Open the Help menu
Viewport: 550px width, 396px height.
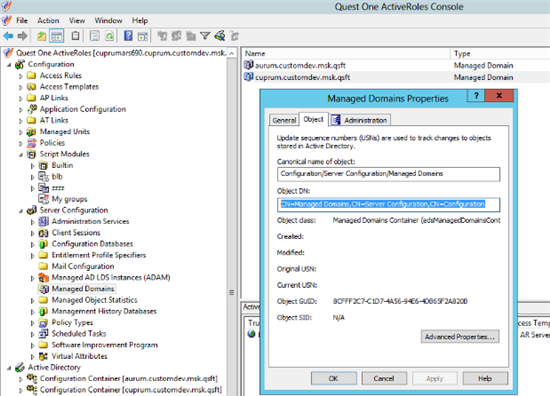click(x=140, y=20)
